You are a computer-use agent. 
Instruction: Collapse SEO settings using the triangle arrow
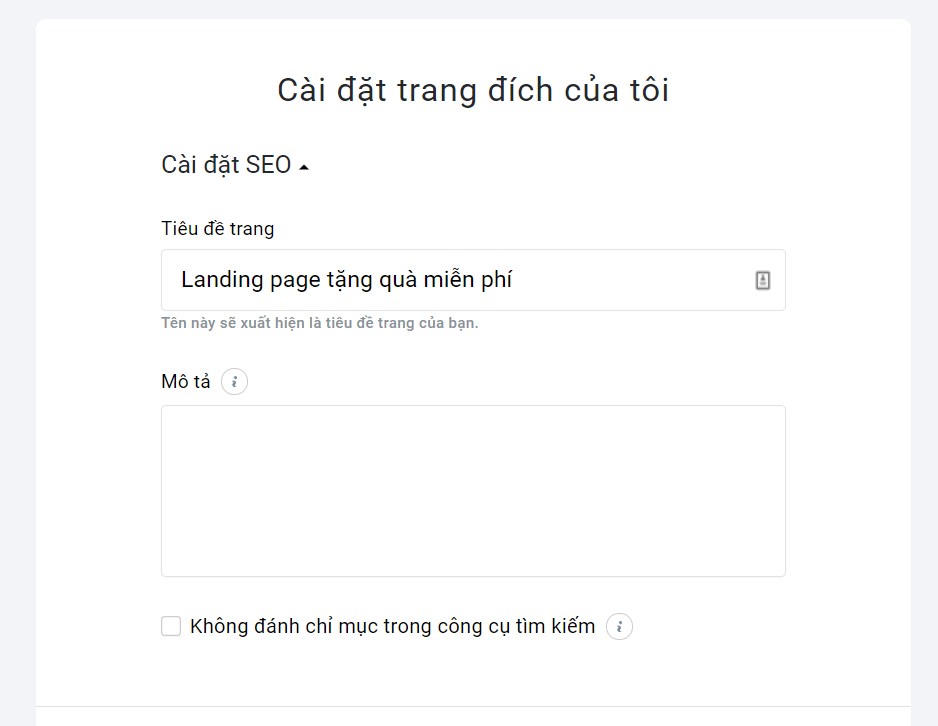click(x=304, y=167)
